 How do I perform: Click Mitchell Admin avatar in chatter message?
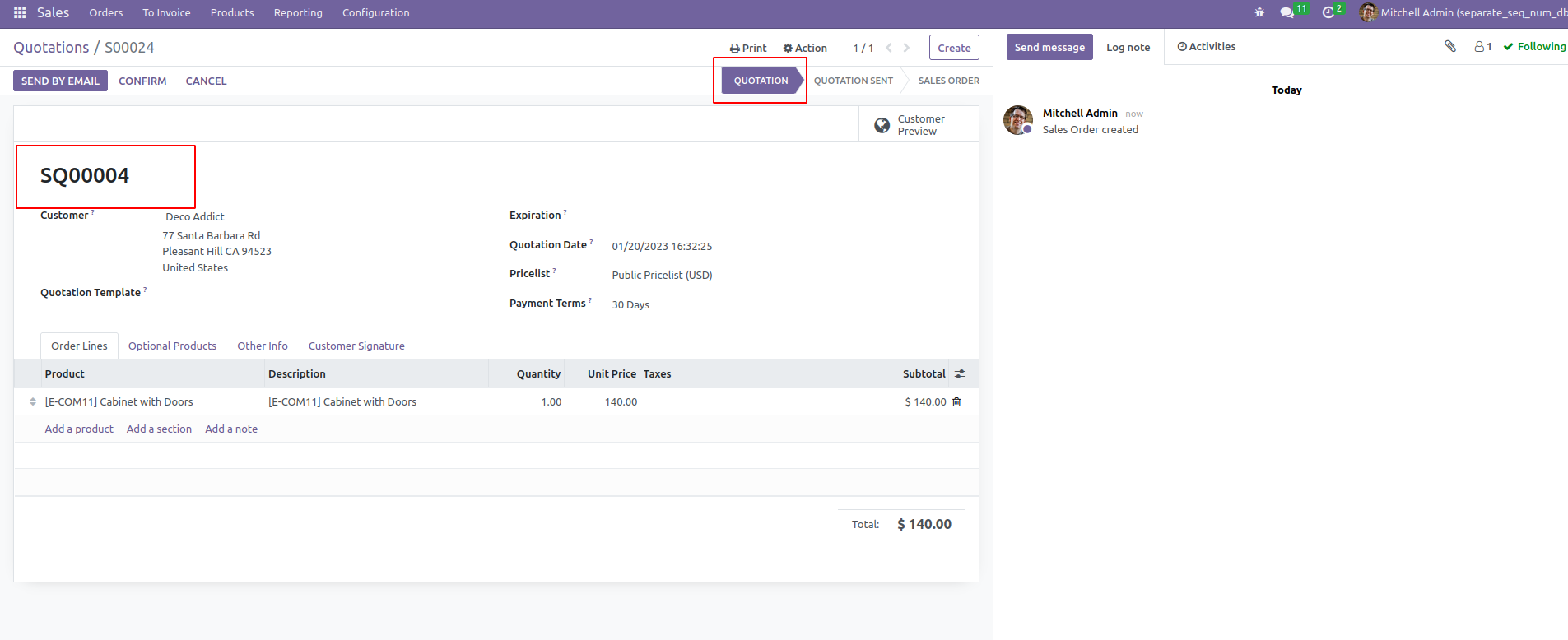pos(1018,120)
